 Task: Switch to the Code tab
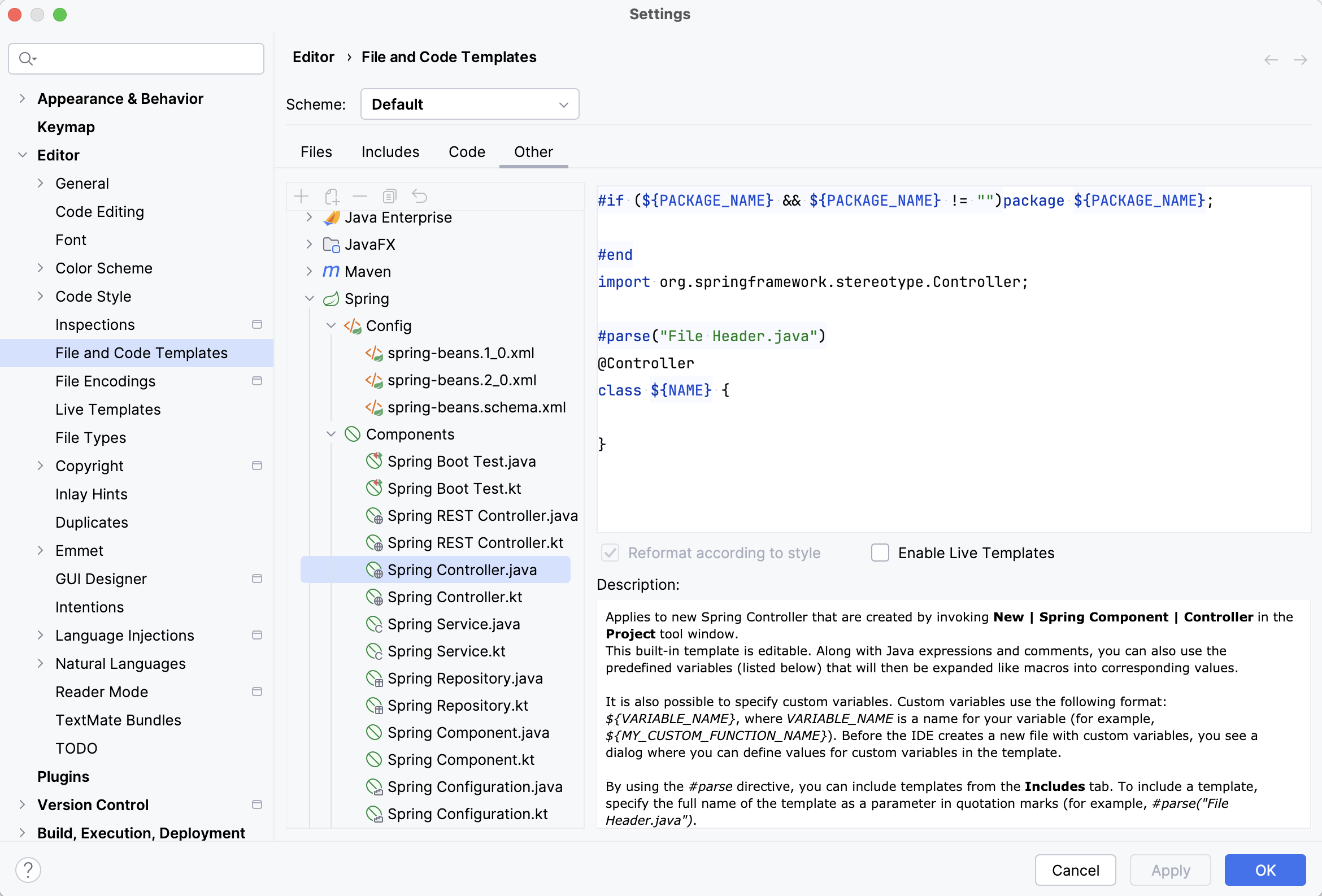pos(467,151)
